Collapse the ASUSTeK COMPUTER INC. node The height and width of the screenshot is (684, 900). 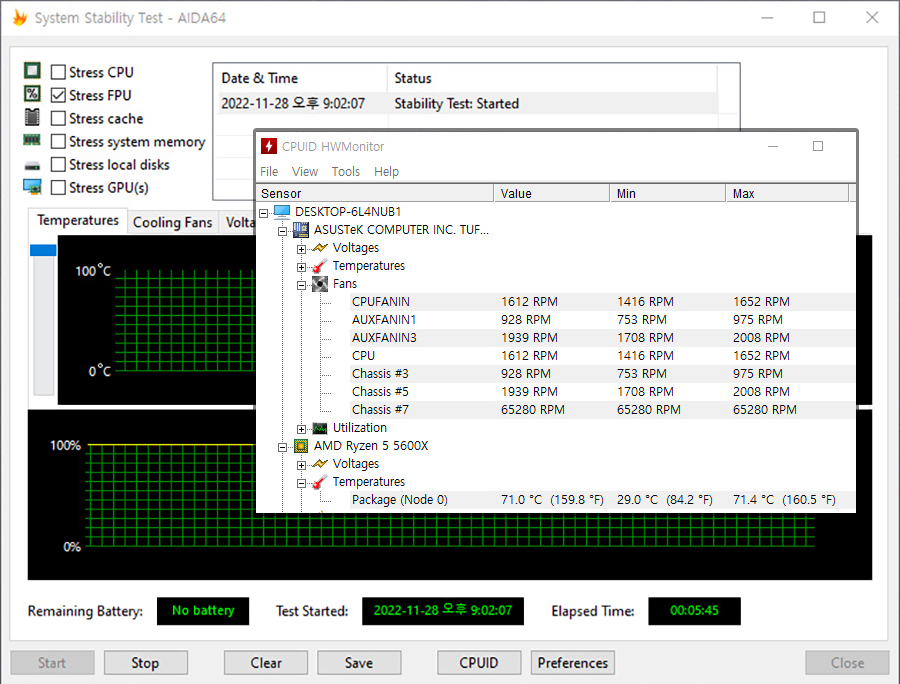[x=282, y=231]
